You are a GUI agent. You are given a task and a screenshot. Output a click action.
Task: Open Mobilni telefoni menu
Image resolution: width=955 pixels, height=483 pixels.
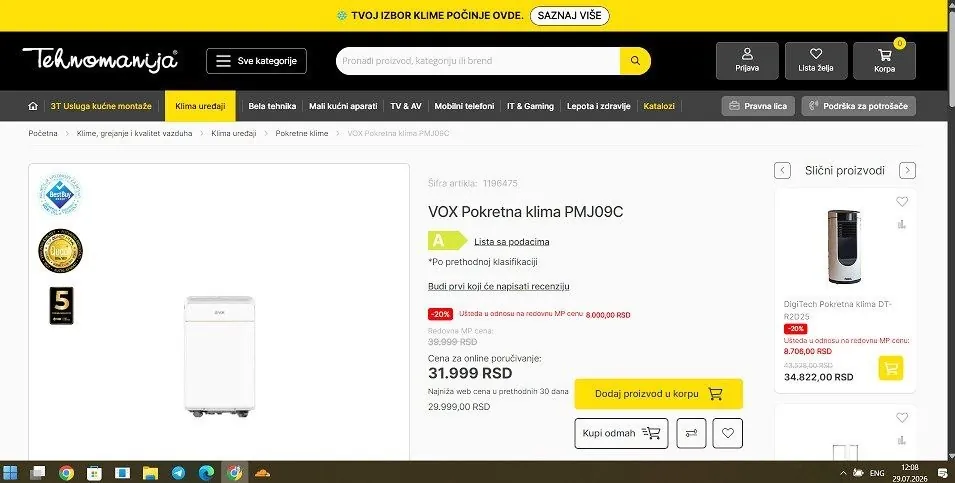point(464,106)
